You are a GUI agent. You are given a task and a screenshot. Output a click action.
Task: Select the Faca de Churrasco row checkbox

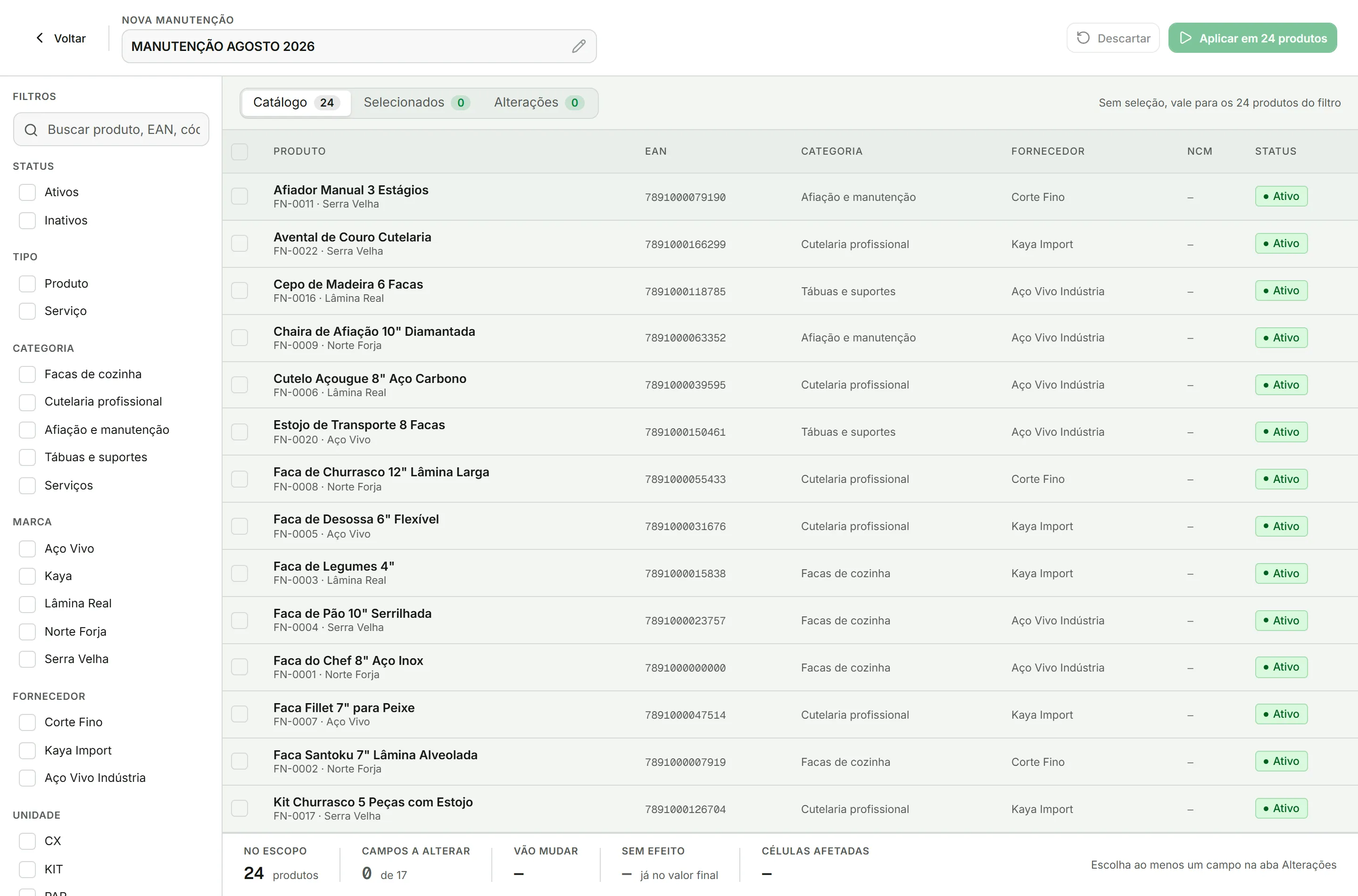(240, 479)
